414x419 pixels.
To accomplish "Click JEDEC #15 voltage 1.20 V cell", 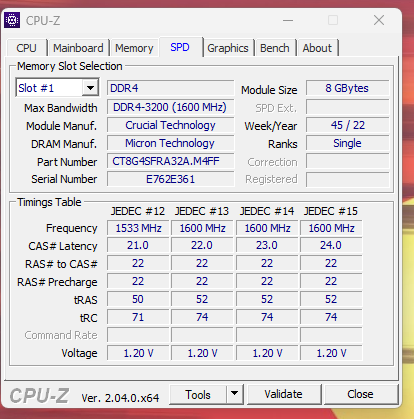I will [331, 353].
